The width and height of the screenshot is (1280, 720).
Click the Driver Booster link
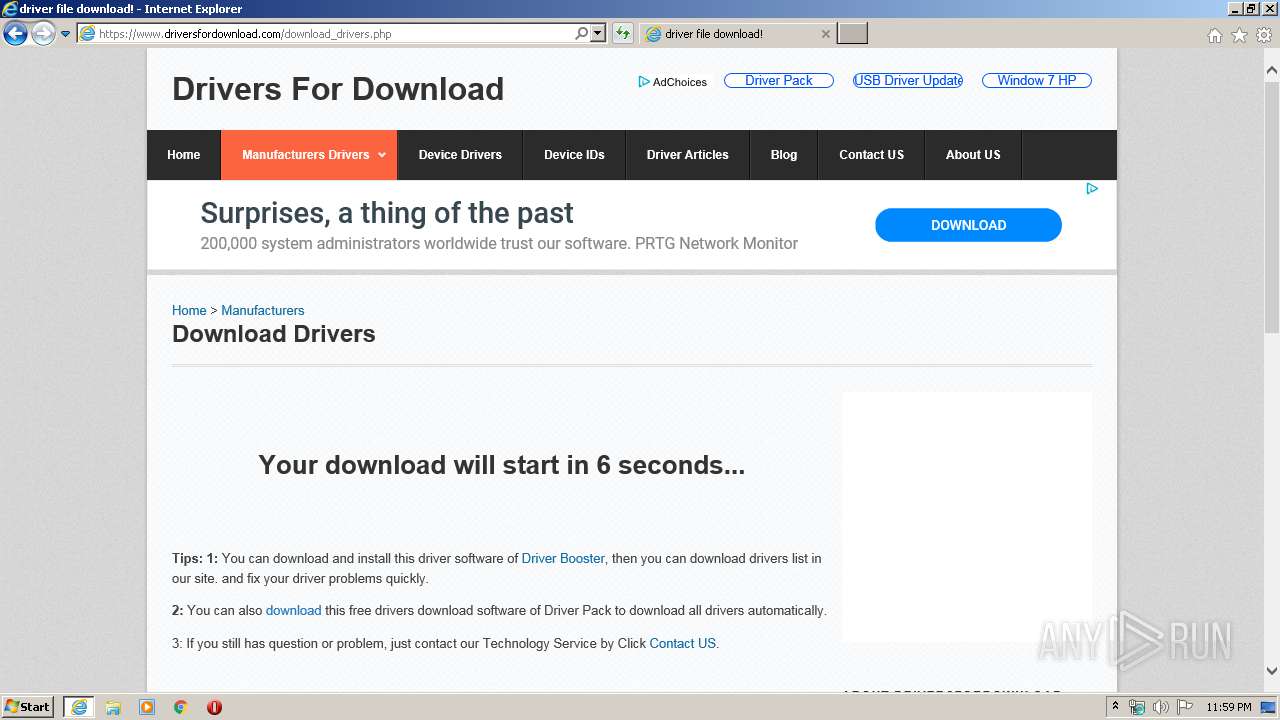[x=563, y=558]
